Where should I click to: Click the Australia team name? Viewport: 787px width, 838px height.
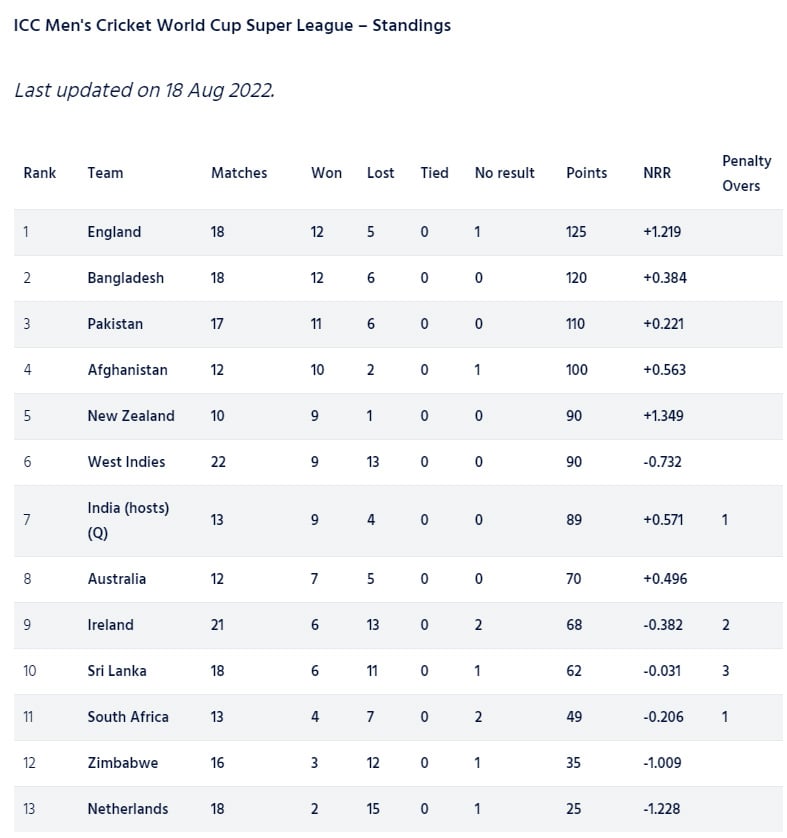tap(116, 579)
